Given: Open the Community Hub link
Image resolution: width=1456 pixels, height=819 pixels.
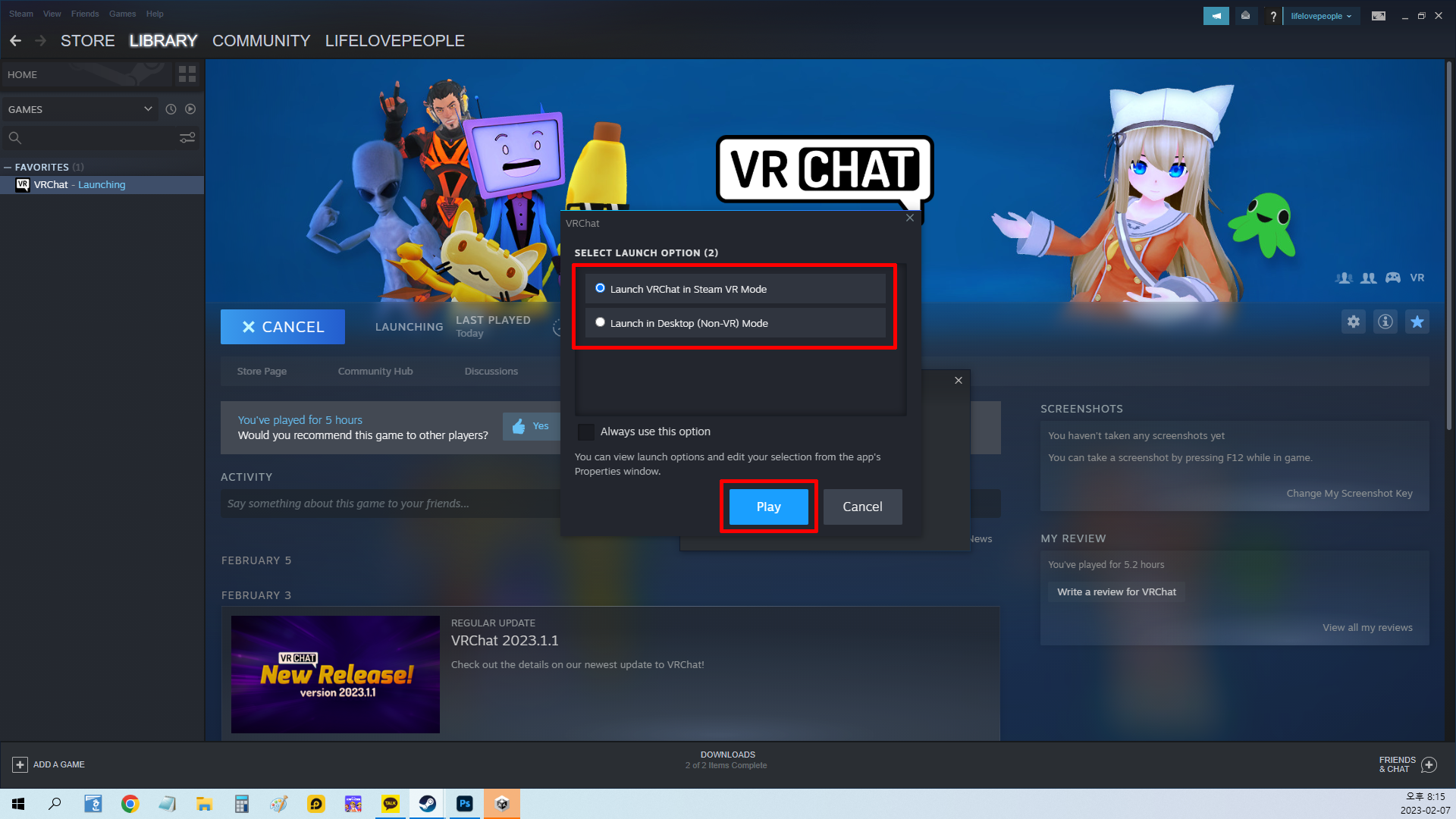Looking at the screenshot, I should (375, 371).
